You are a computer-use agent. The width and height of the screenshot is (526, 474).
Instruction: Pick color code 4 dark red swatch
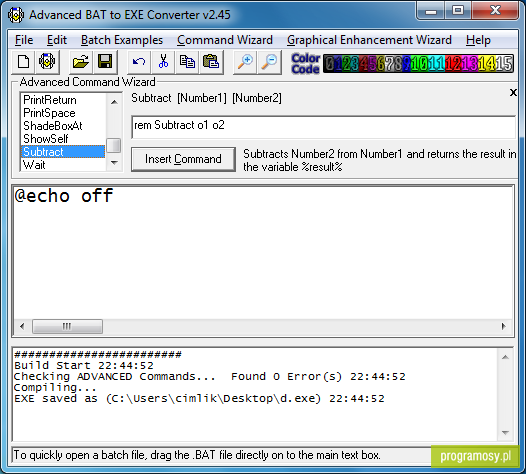(x=364, y=64)
